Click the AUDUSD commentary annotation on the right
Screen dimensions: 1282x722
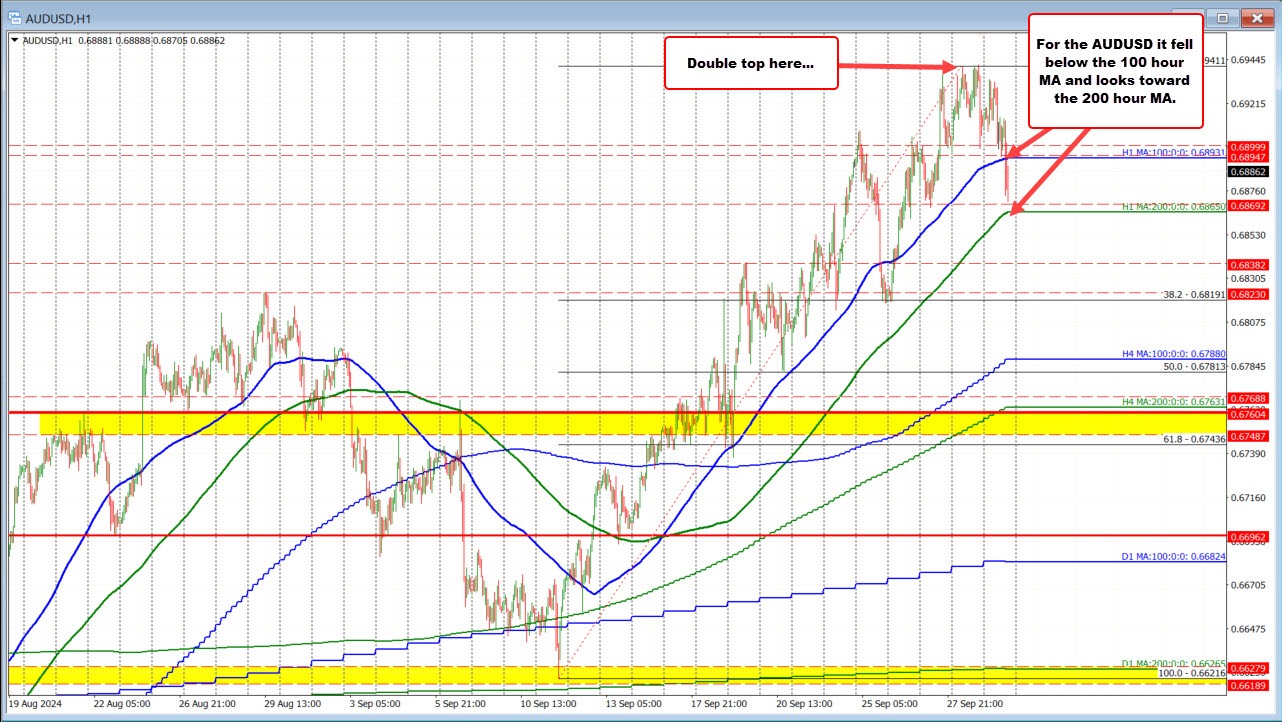tap(1115, 70)
